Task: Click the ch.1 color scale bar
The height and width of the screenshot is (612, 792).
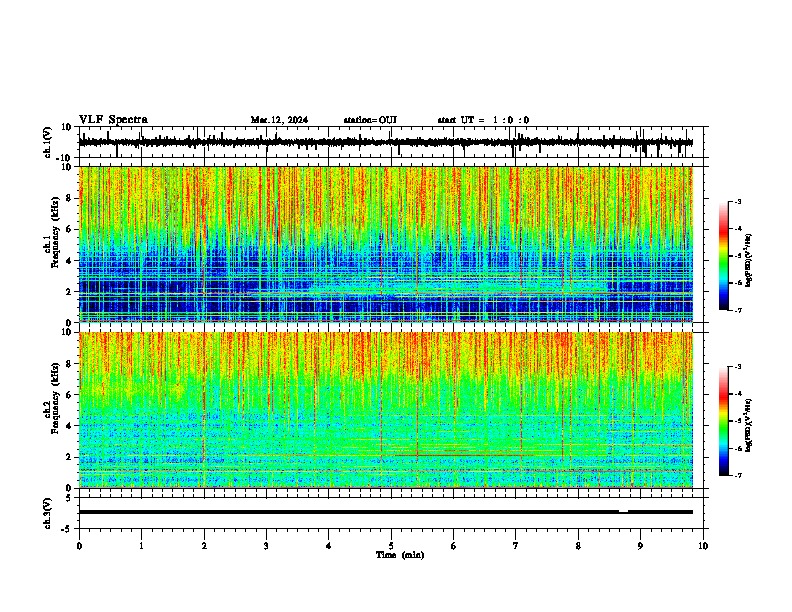Action: [723, 256]
